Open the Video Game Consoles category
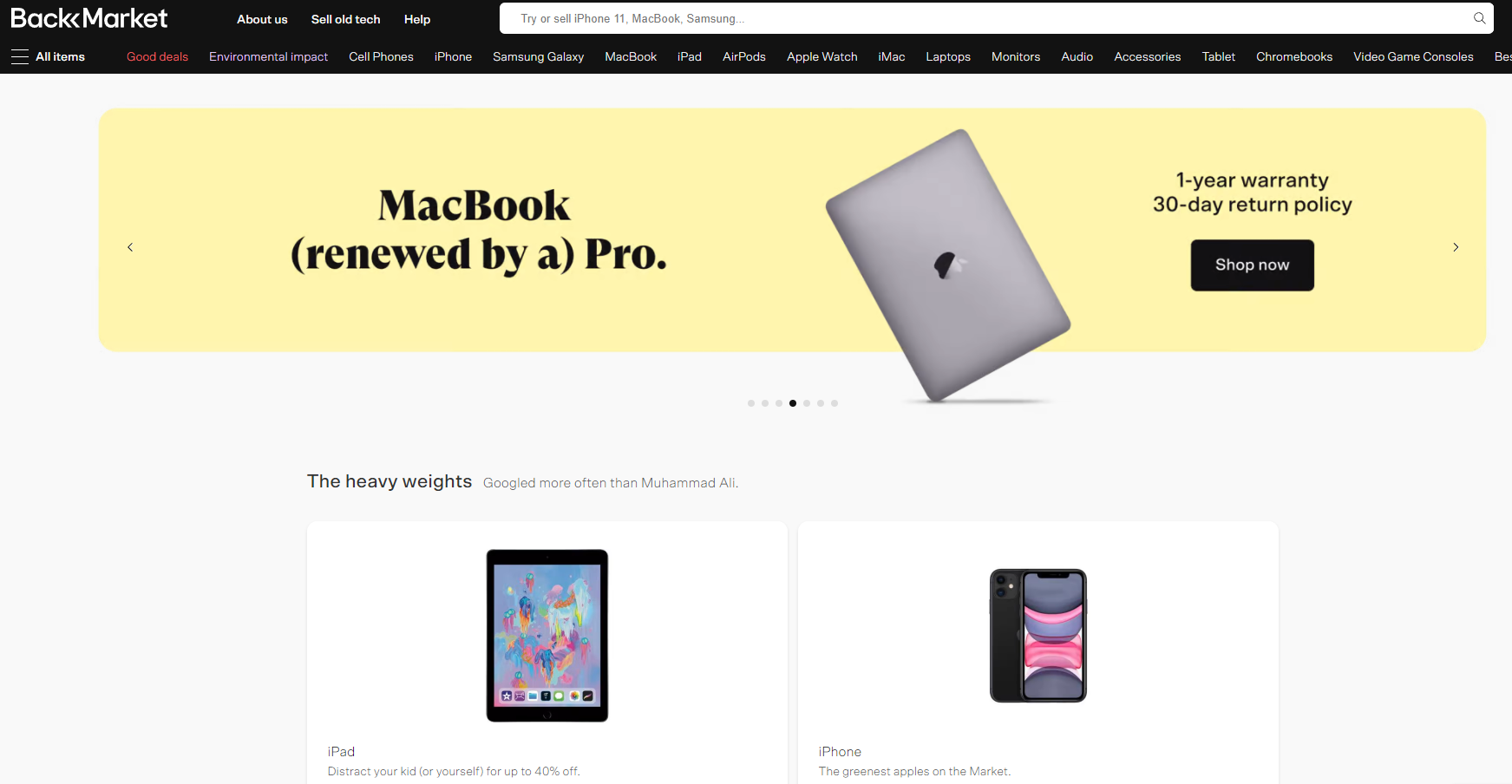Image resolution: width=1512 pixels, height=784 pixels. [1413, 56]
